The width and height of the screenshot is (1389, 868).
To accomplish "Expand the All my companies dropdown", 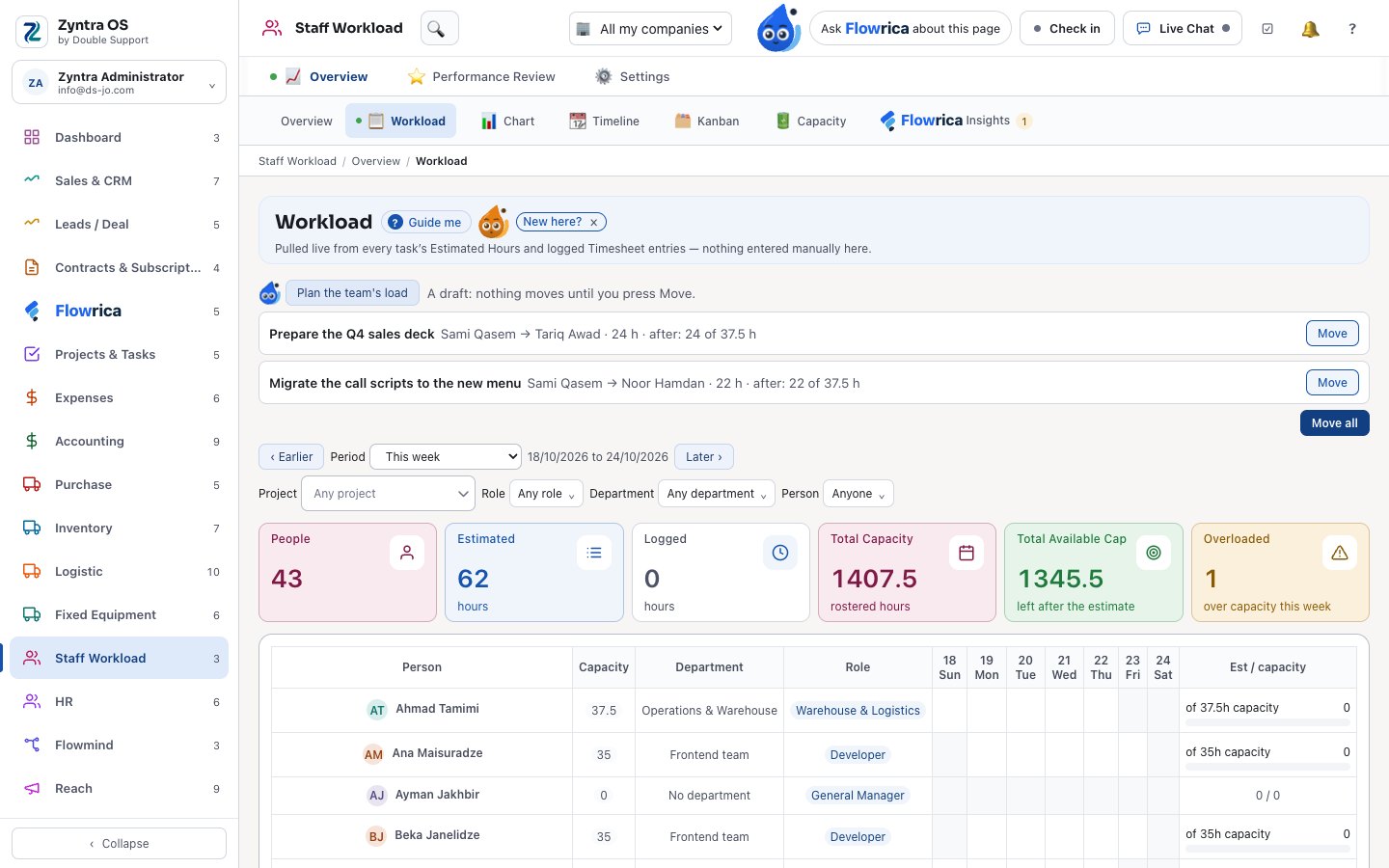I will tap(650, 29).
